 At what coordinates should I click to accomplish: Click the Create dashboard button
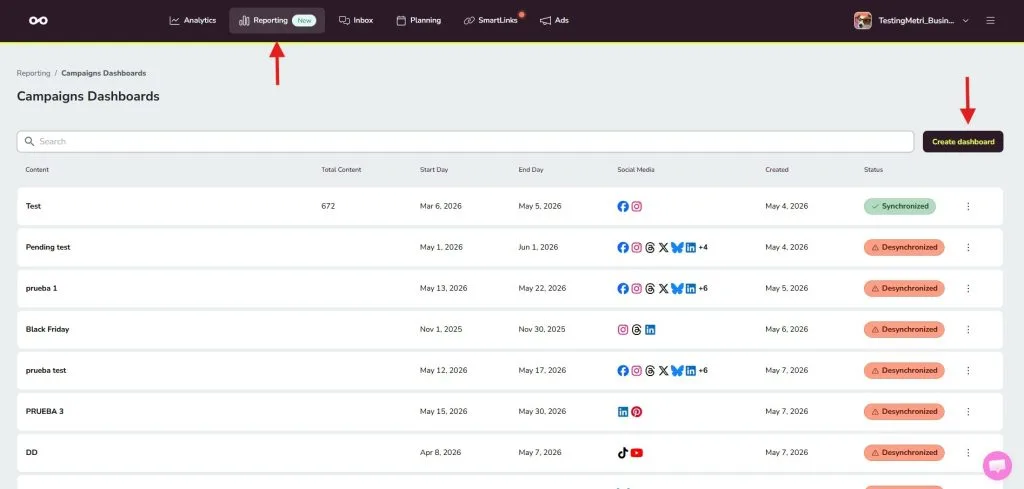pyautogui.click(x=963, y=142)
